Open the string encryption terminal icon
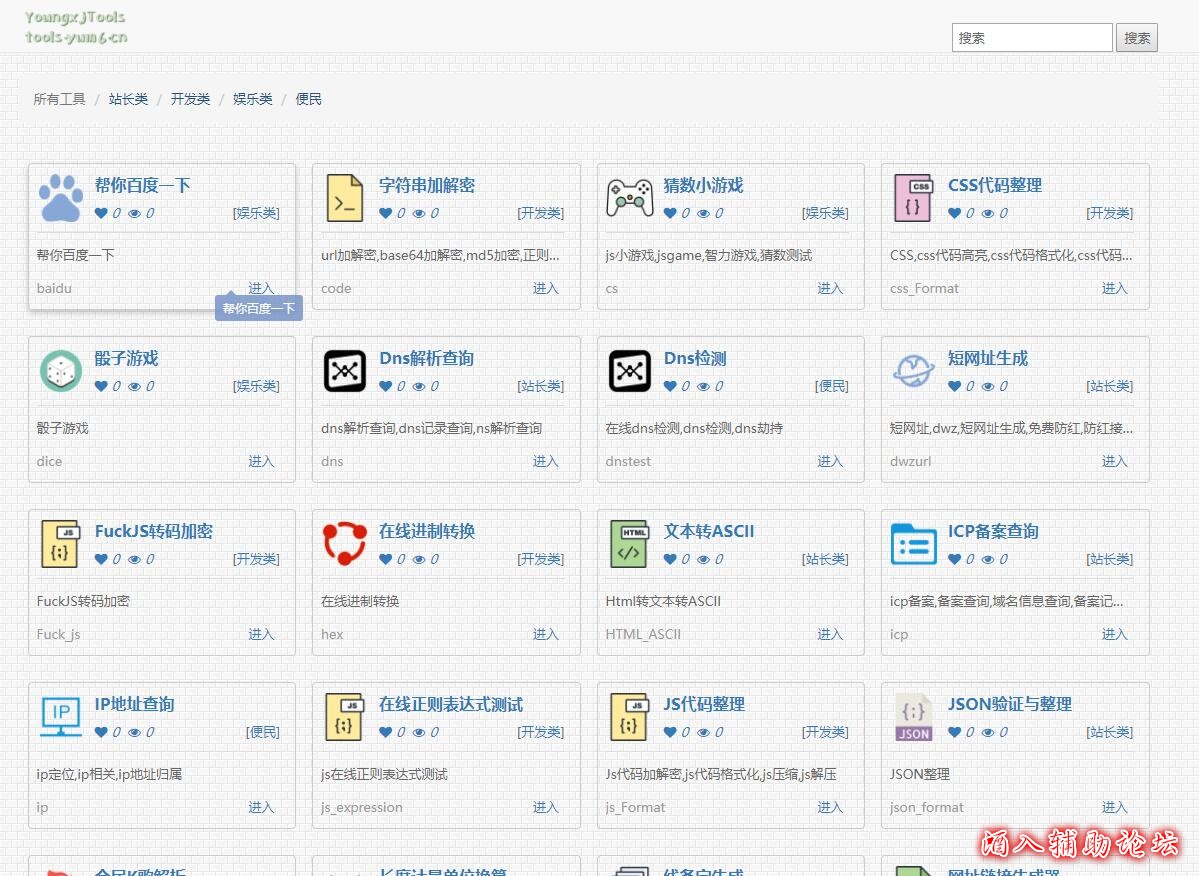This screenshot has width=1199, height=876. pyautogui.click(x=345, y=198)
